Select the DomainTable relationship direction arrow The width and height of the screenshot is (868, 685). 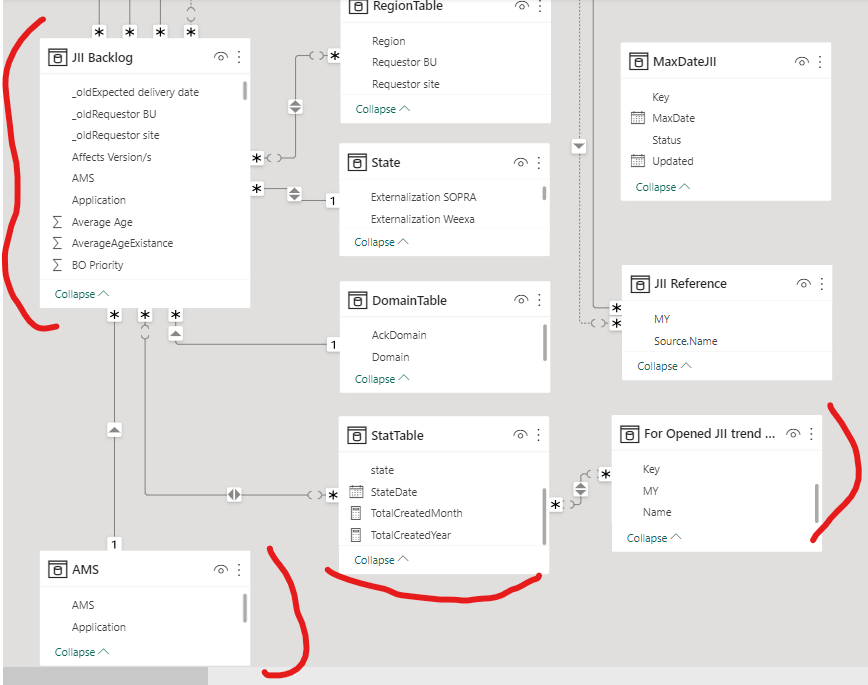[x=175, y=333]
